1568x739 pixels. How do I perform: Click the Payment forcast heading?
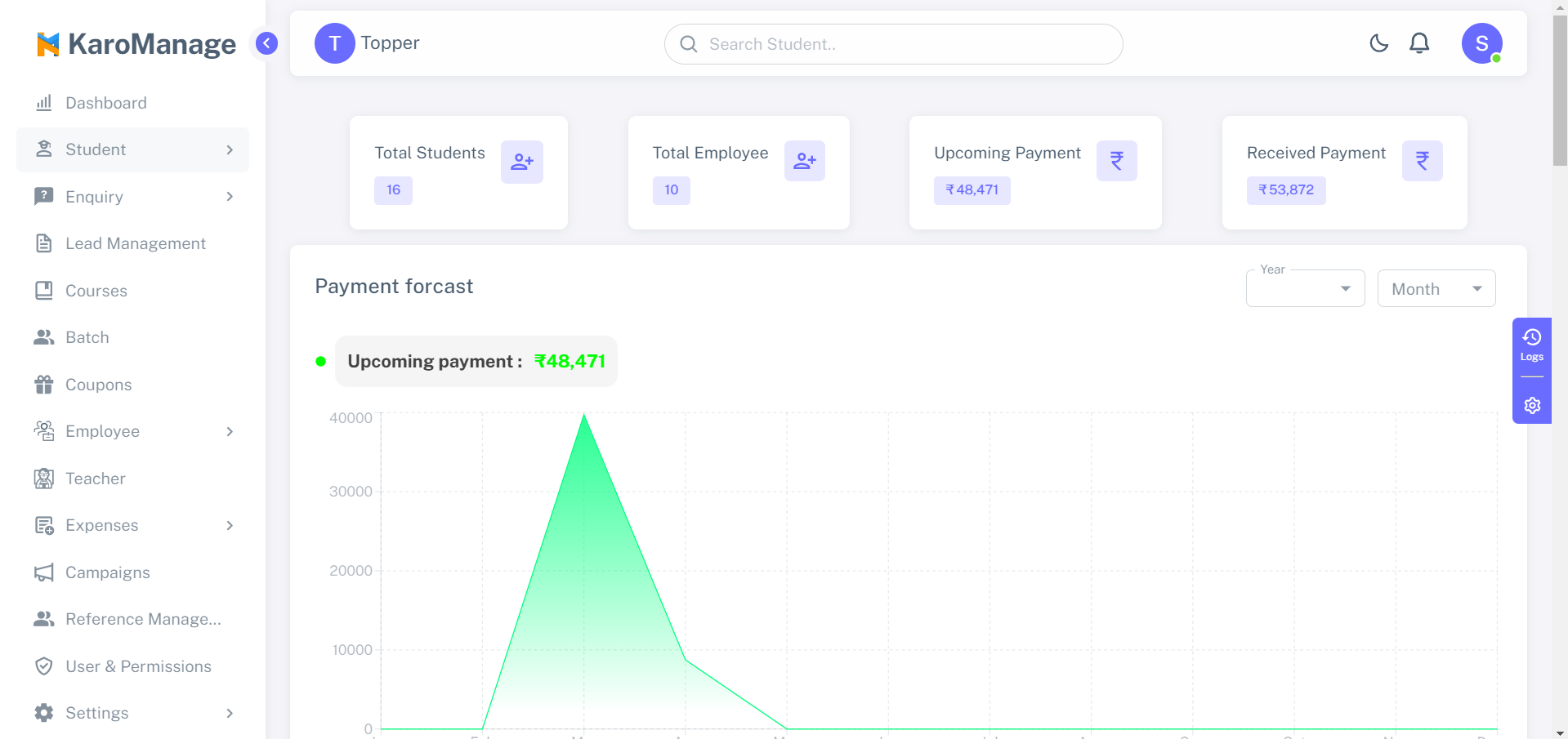[394, 287]
